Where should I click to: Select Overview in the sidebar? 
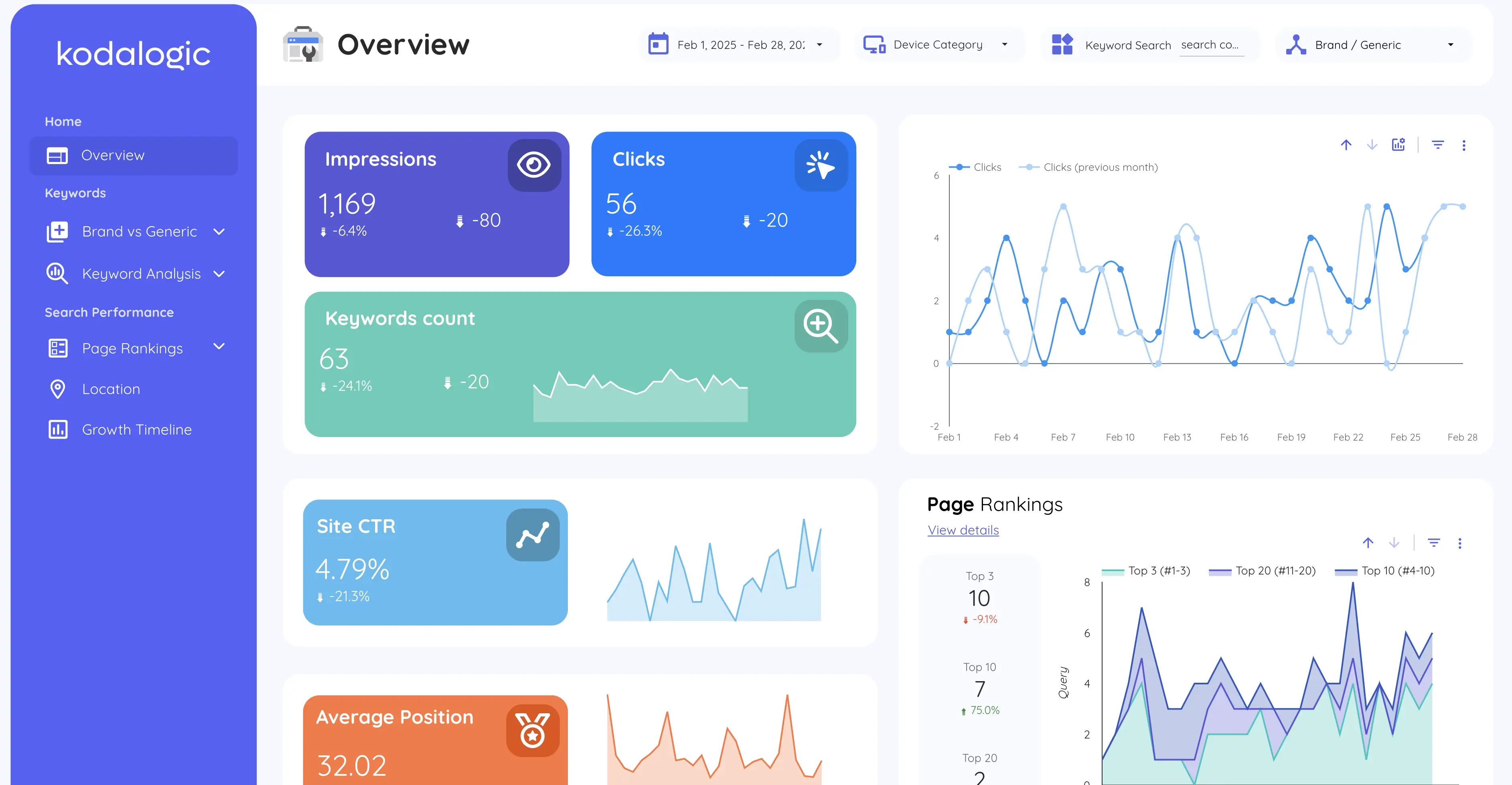[x=134, y=156]
